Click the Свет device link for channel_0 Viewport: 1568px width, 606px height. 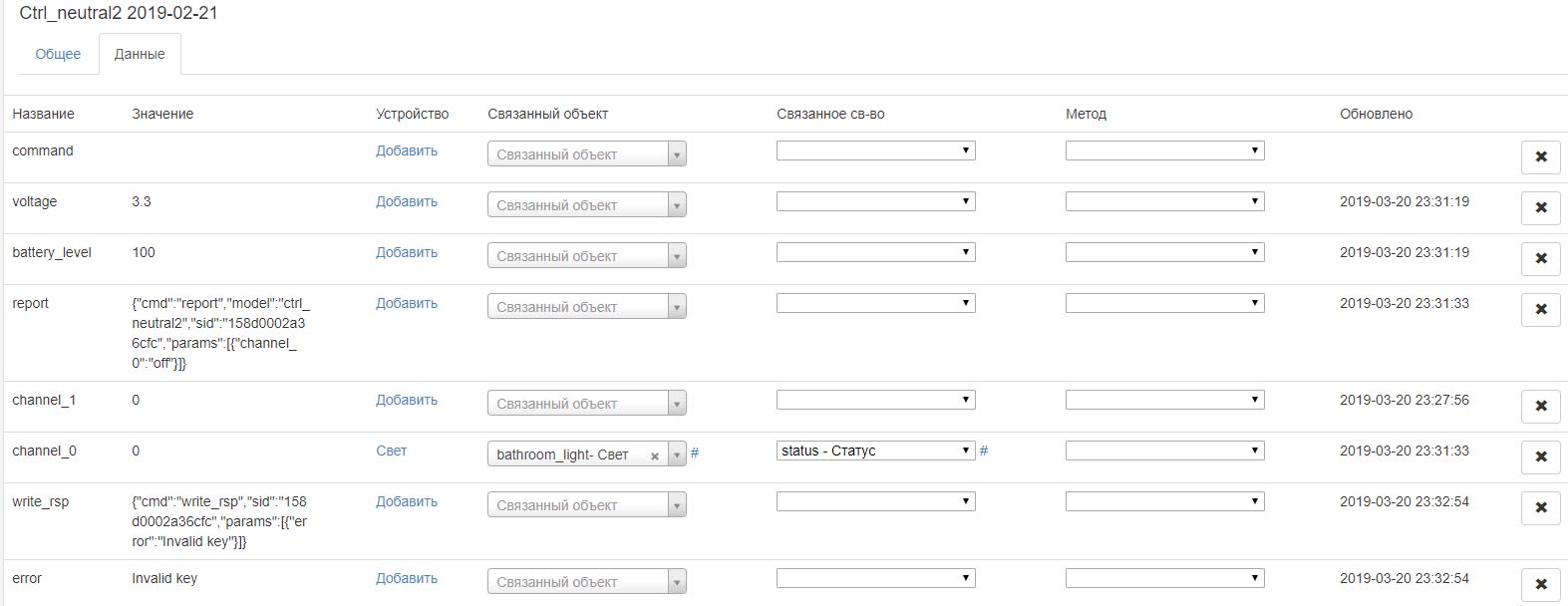(x=391, y=451)
